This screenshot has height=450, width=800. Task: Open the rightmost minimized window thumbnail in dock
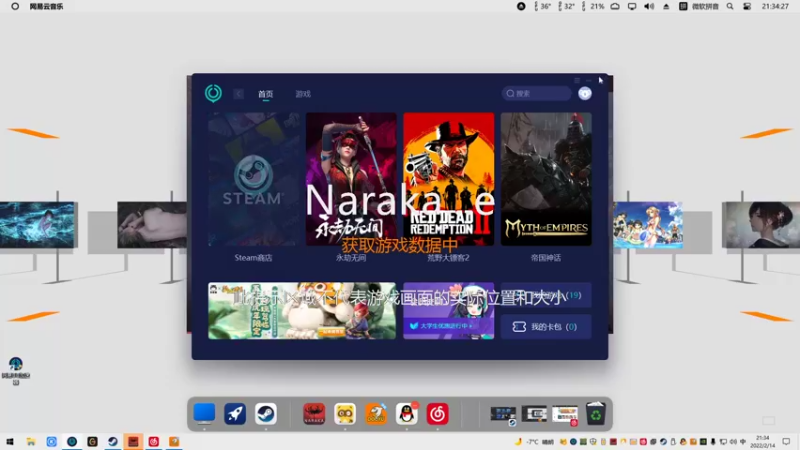point(565,414)
